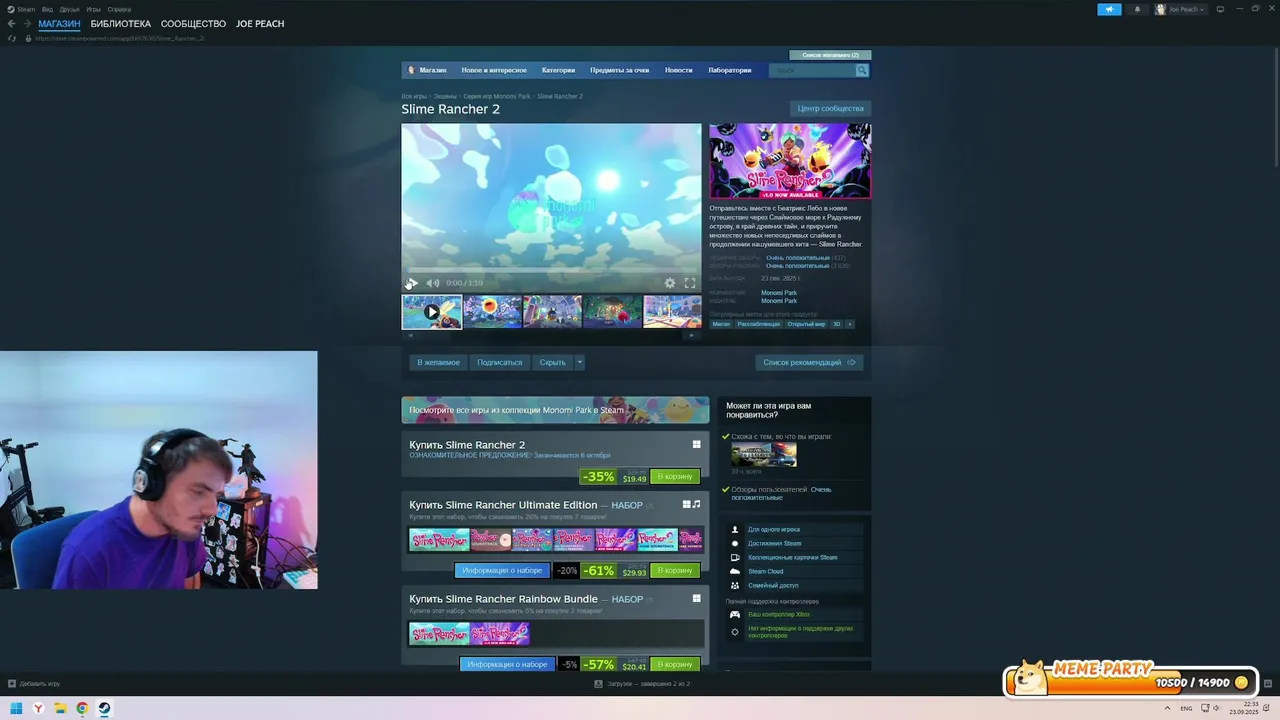Play the Slime Rancher 2 trailer
The width and height of the screenshot is (1280, 720).
click(x=411, y=283)
